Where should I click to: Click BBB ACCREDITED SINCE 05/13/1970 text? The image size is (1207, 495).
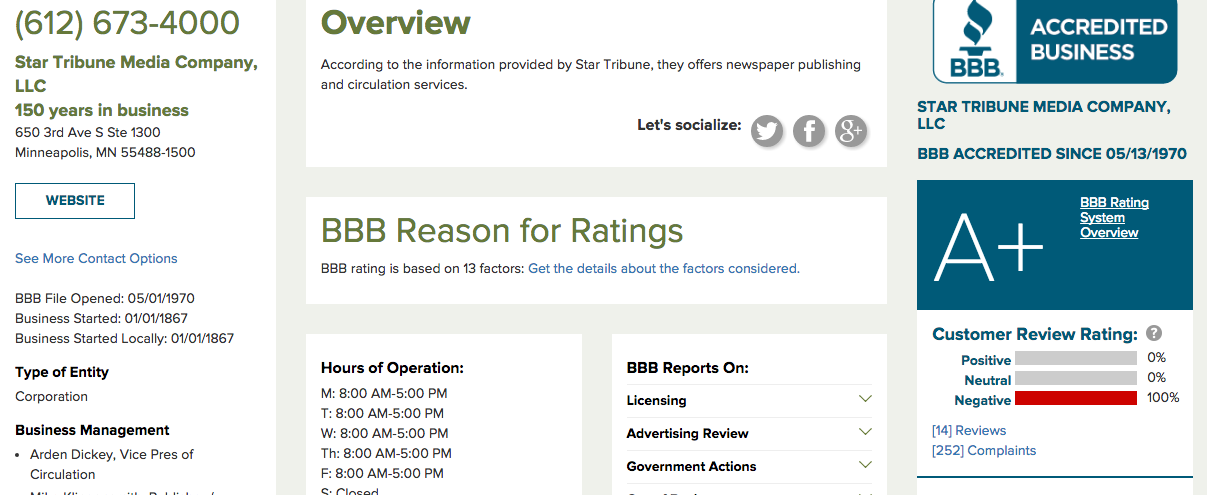(1052, 154)
